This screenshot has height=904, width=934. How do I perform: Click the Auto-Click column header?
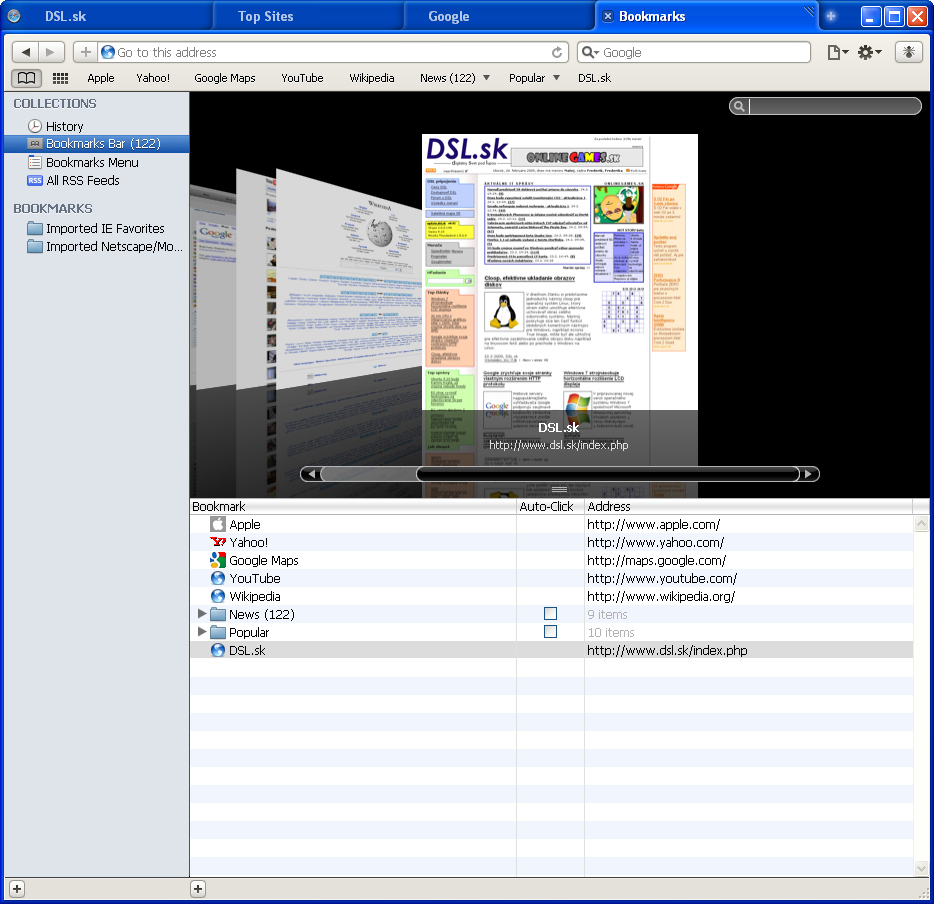[x=550, y=506]
